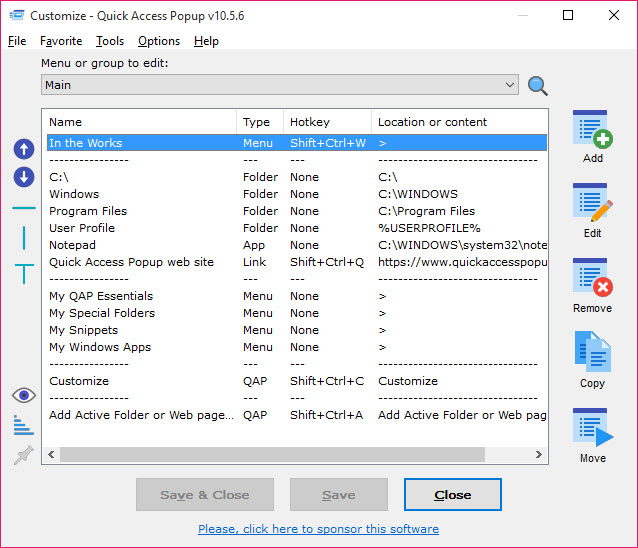Open the Help menu
The height and width of the screenshot is (548, 638).
206,41
